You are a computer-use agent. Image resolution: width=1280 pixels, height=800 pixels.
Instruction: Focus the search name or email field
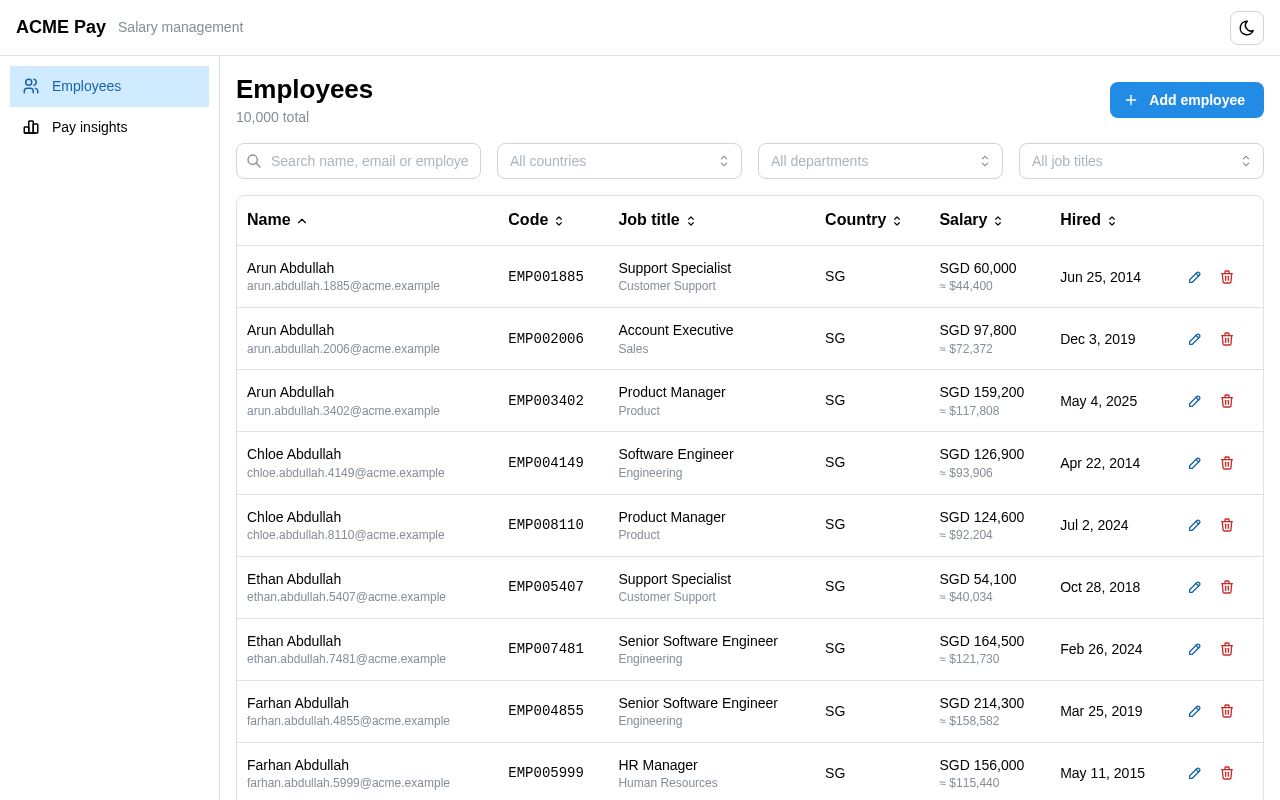pyautogui.click(x=358, y=161)
